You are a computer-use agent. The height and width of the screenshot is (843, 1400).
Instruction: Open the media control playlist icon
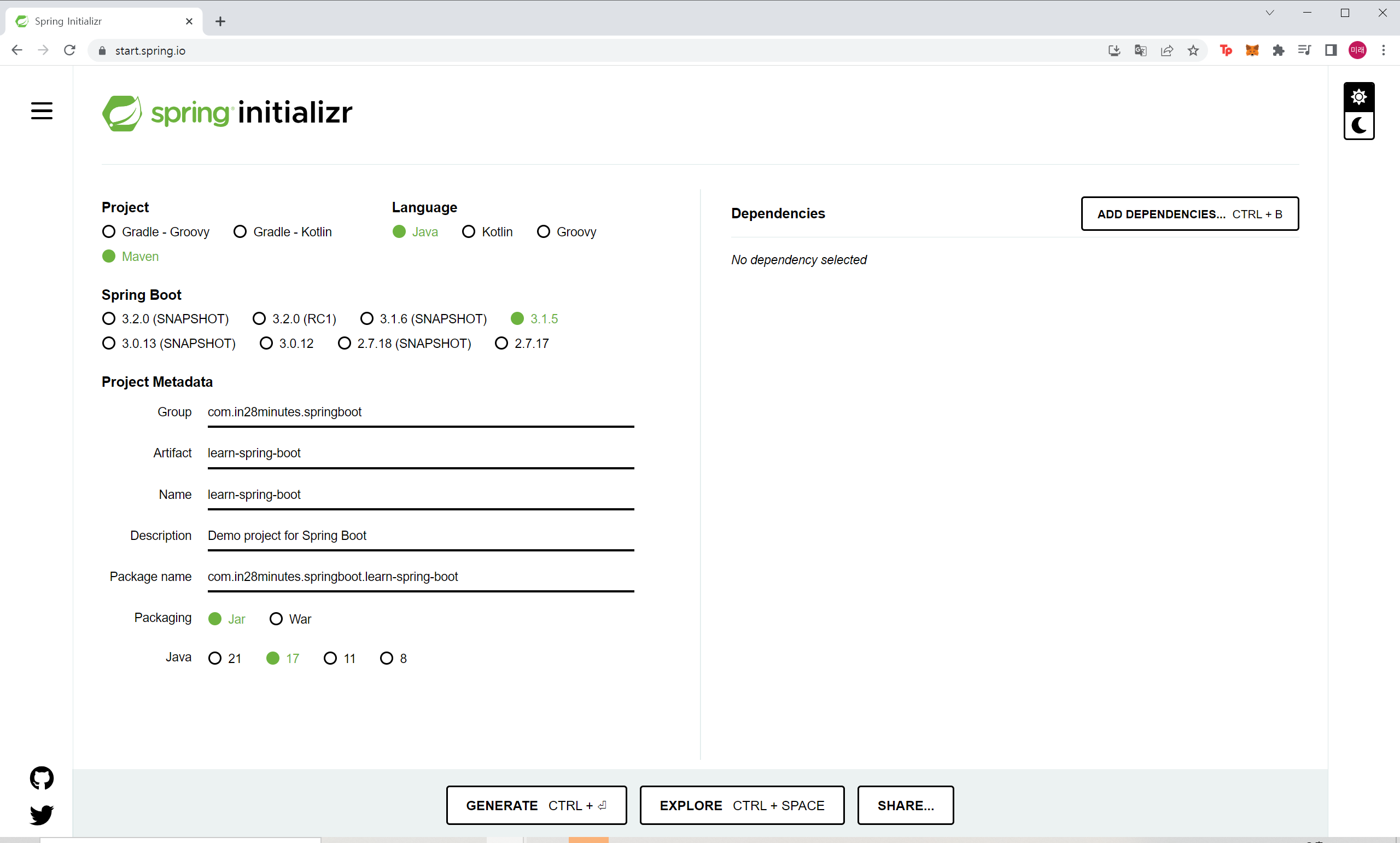pos(1304,50)
